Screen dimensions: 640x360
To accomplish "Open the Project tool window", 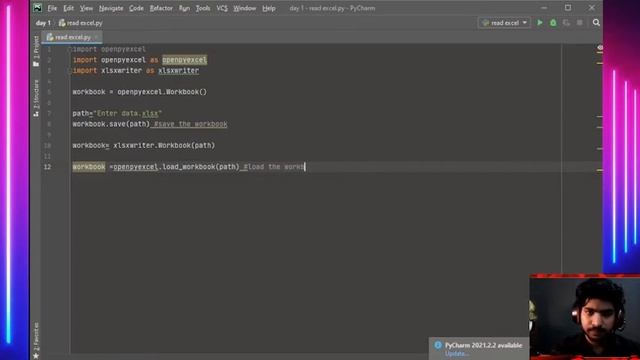I will [36, 51].
